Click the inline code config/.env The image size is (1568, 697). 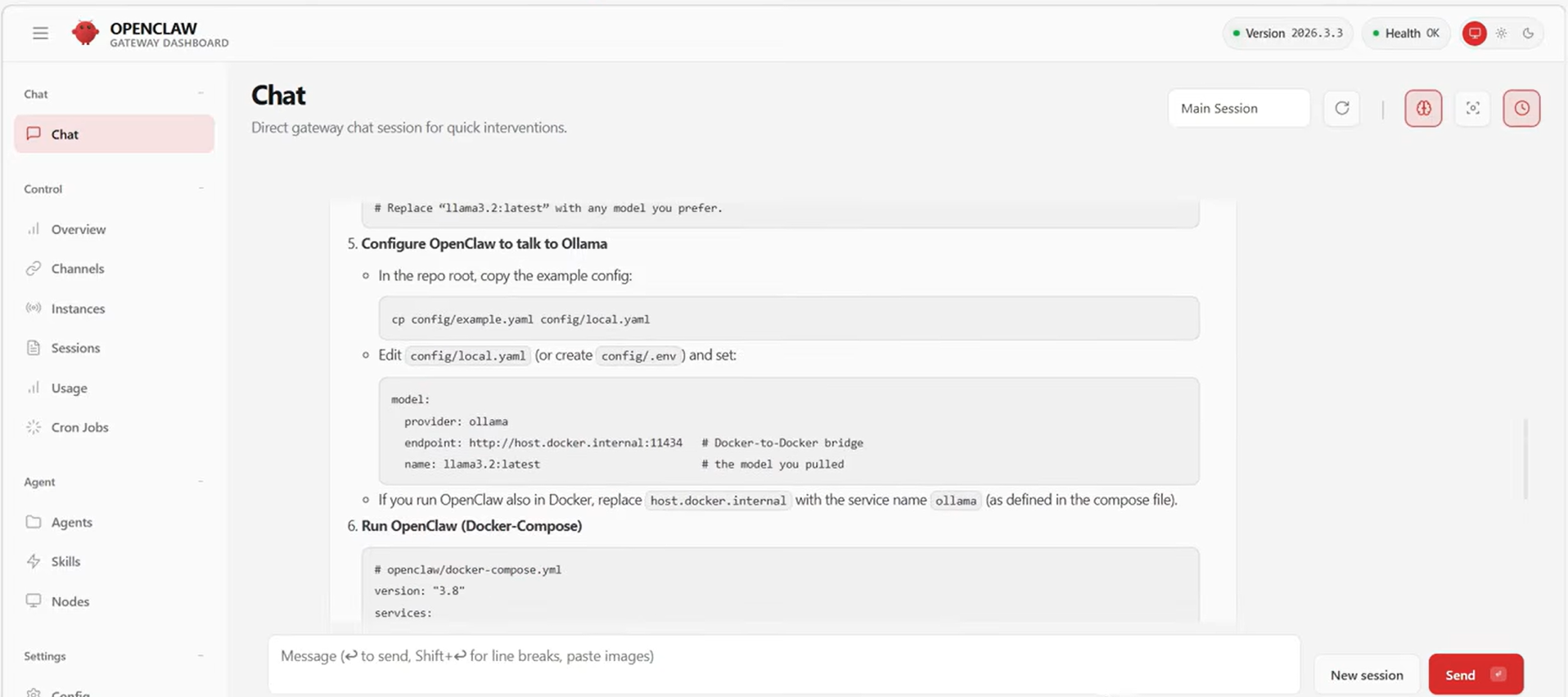tap(639, 356)
